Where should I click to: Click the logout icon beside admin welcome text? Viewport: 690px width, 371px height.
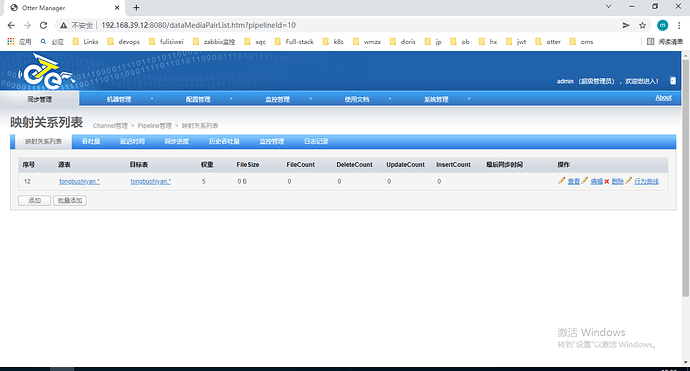click(x=672, y=81)
